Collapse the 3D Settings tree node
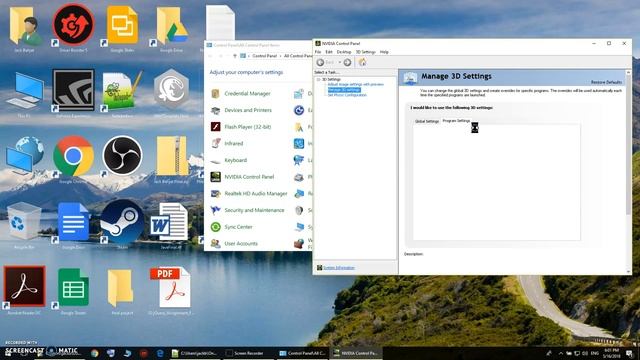 click(x=318, y=79)
